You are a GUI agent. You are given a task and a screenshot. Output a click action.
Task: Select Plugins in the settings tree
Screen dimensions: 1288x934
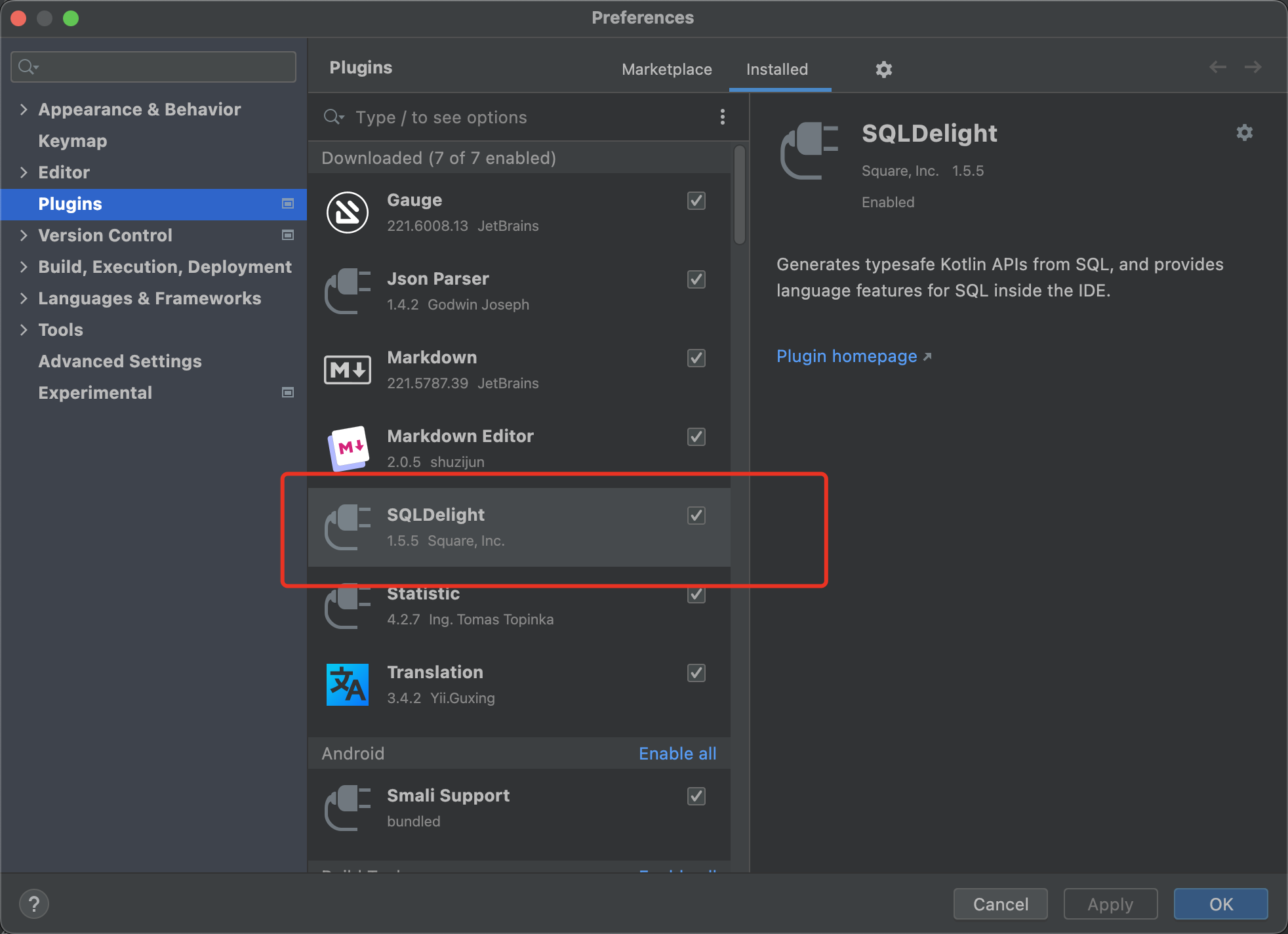click(x=153, y=204)
